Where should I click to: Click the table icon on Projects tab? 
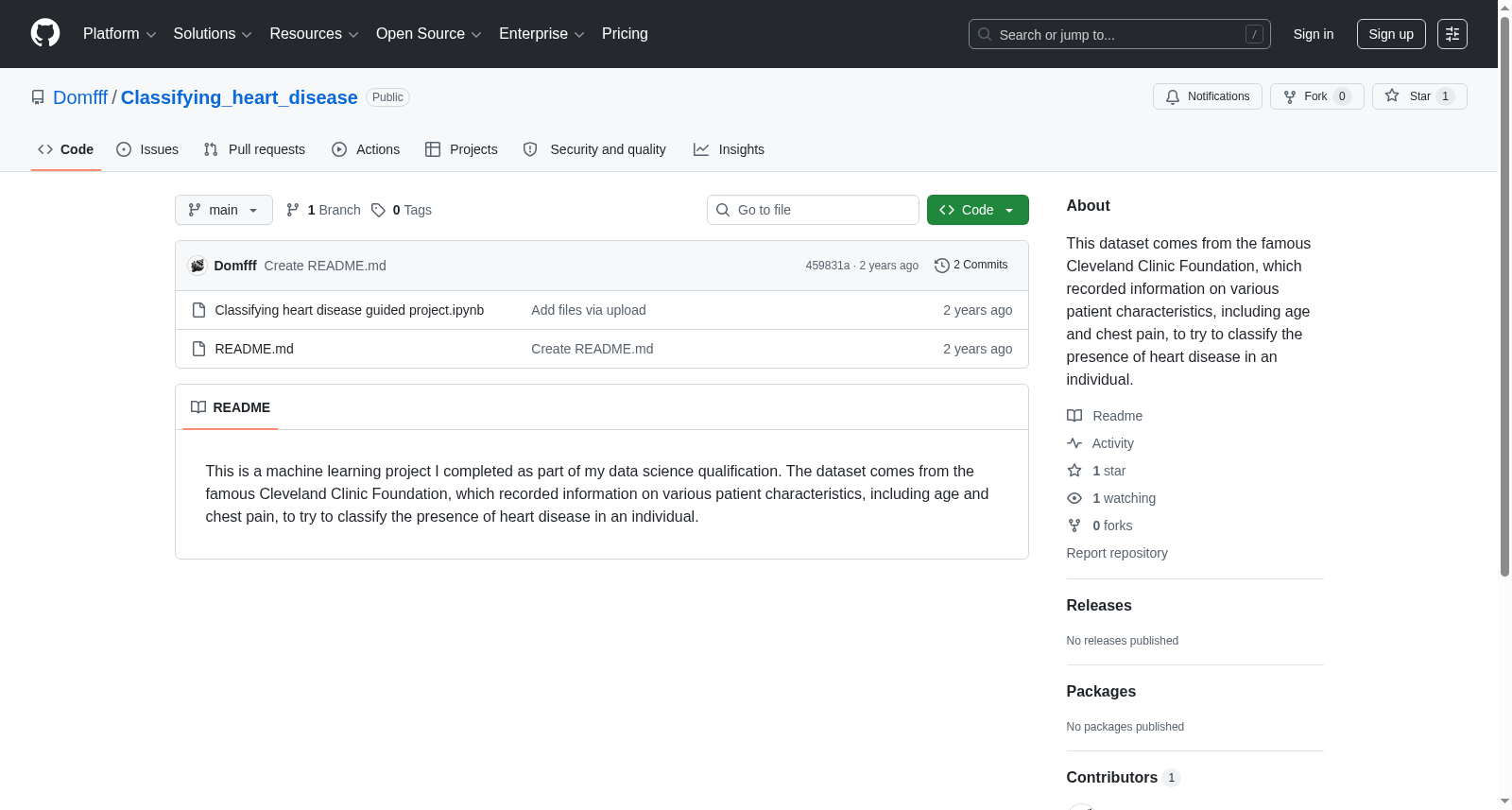point(433,149)
